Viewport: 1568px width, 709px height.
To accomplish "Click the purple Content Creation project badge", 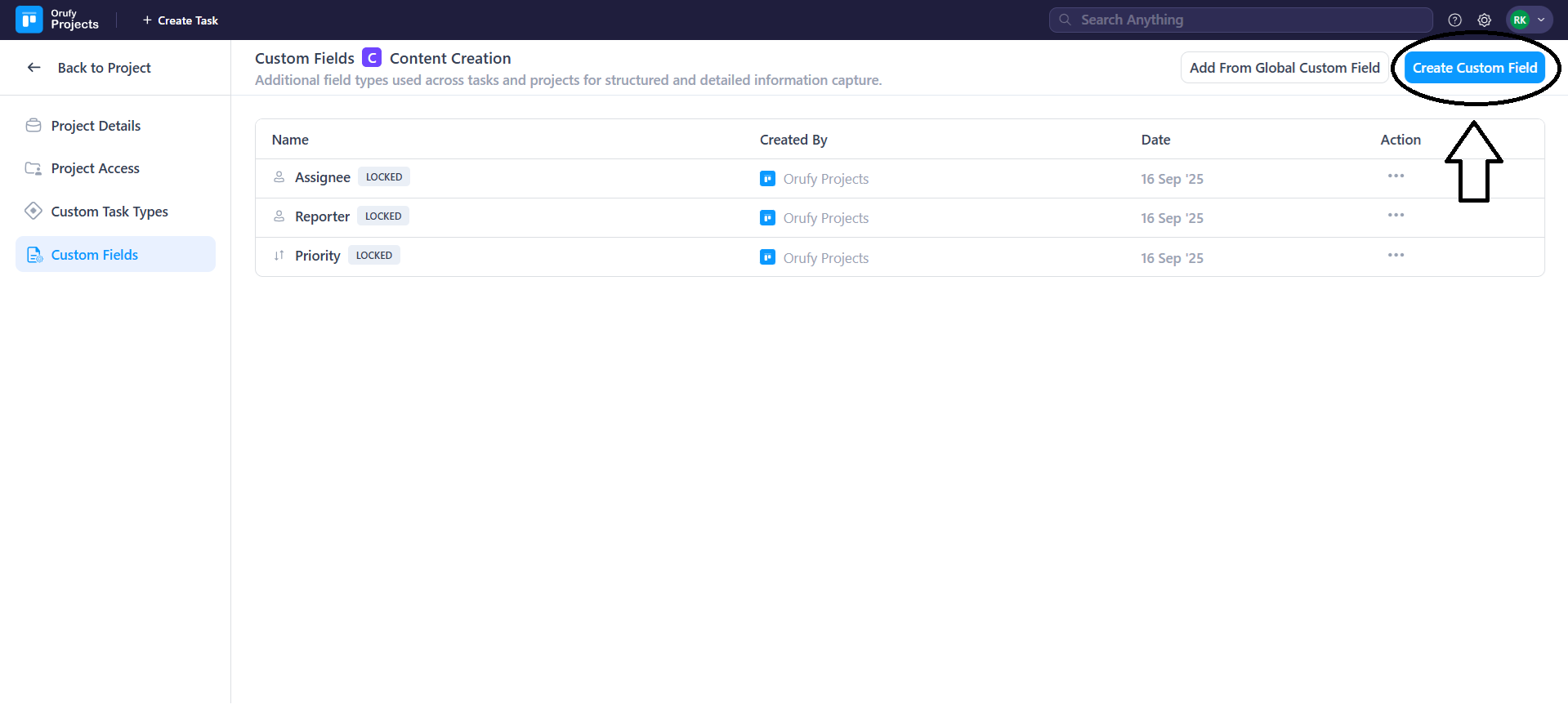I will click(372, 58).
